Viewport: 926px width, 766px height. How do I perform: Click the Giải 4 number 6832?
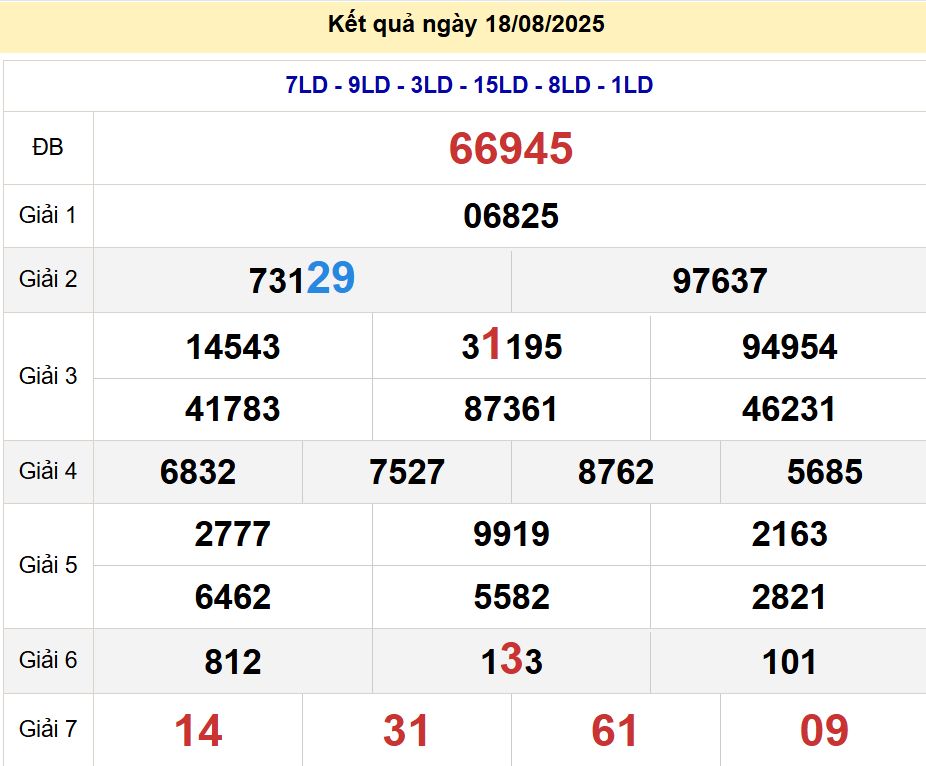click(x=198, y=472)
